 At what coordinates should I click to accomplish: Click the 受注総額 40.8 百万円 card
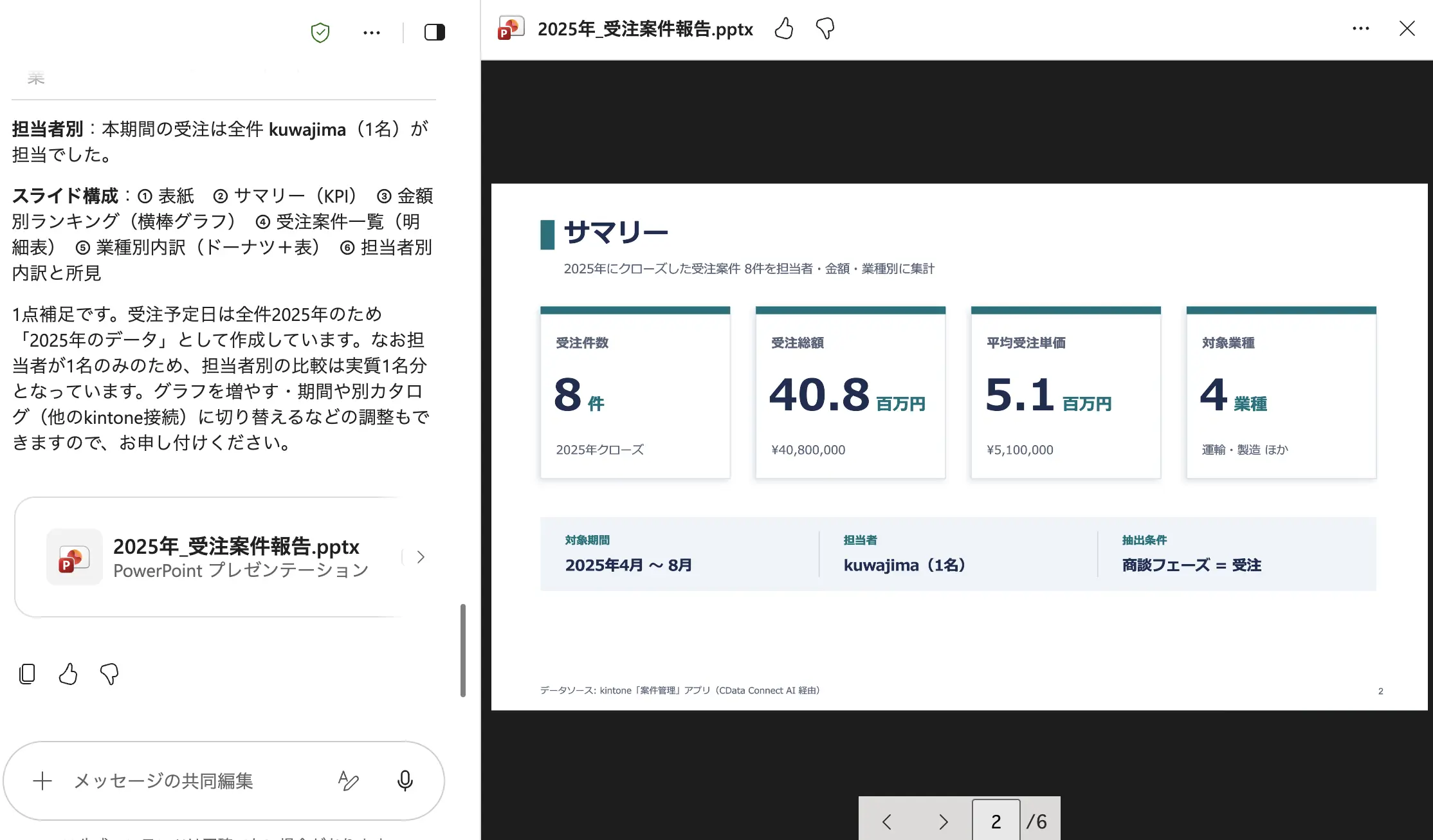click(x=850, y=392)
